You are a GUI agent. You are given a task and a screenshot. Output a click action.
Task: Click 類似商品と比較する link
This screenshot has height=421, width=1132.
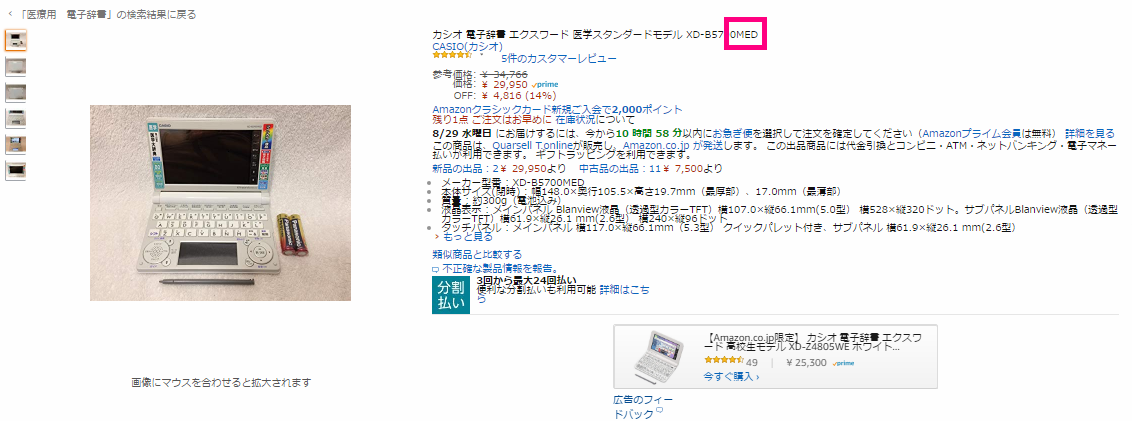(x=477, y=254)
